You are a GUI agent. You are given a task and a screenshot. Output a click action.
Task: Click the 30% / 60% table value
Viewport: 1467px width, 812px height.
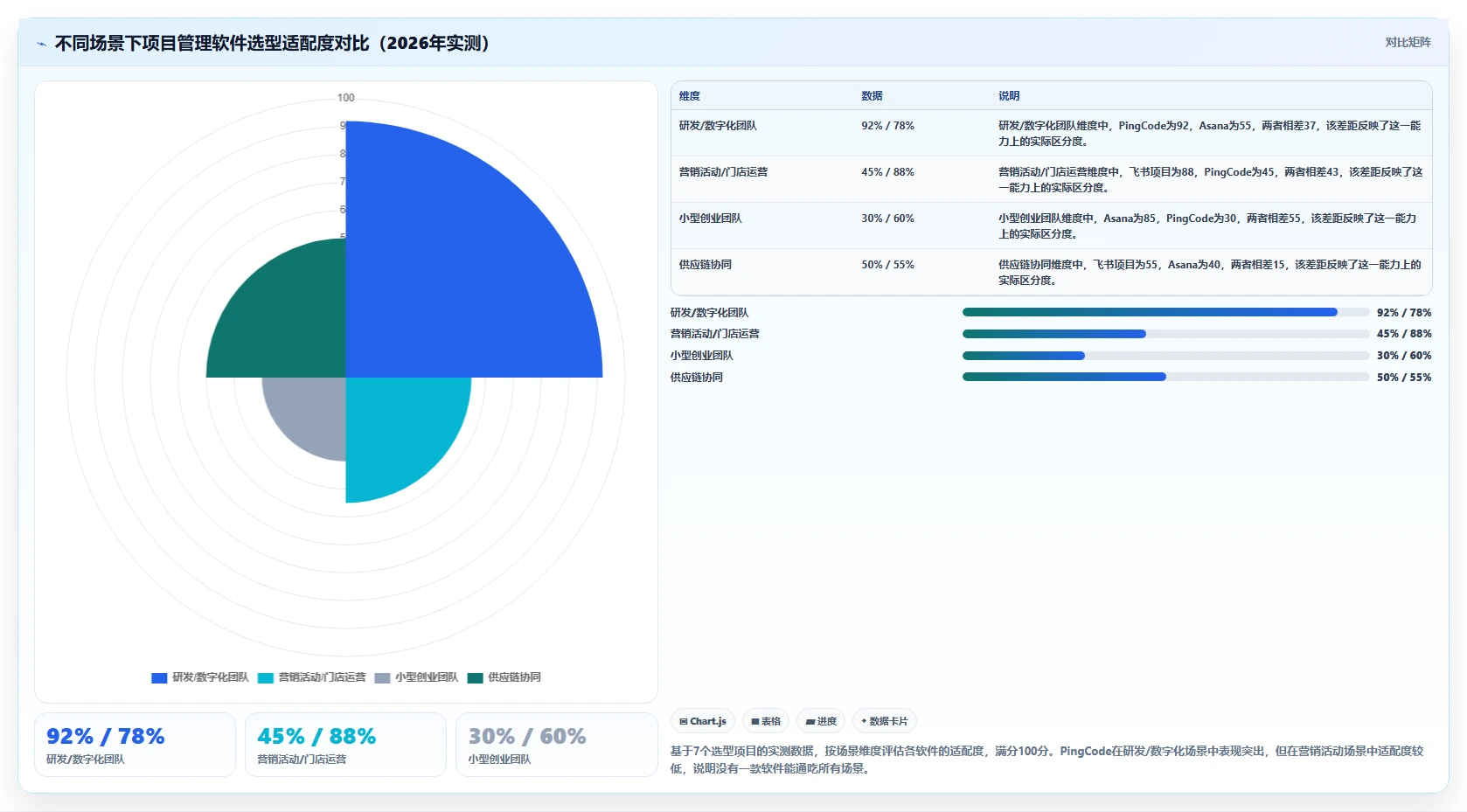pyautogui.click(x=887, y=219)
